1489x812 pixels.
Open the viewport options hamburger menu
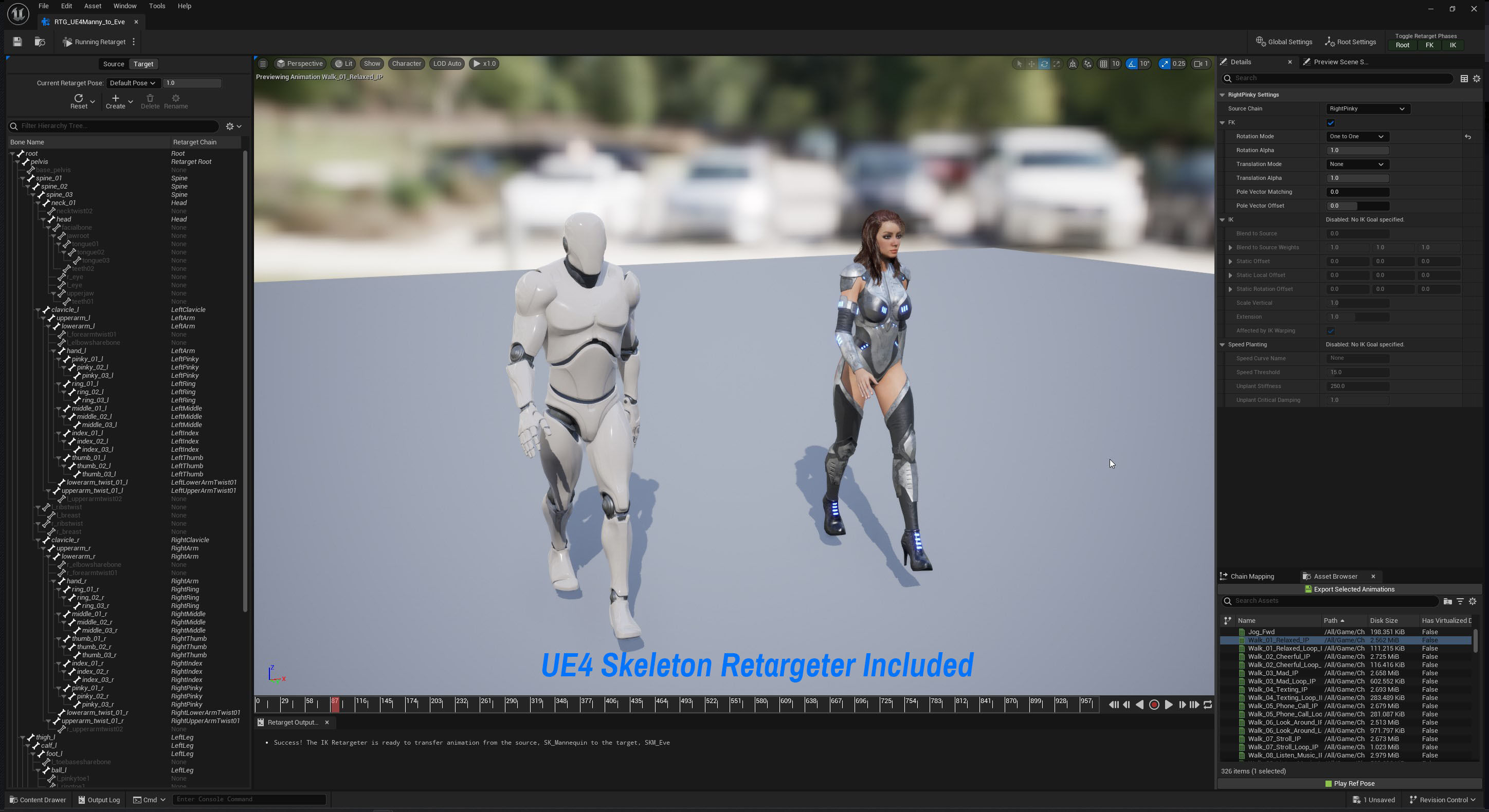pos(263,64)
